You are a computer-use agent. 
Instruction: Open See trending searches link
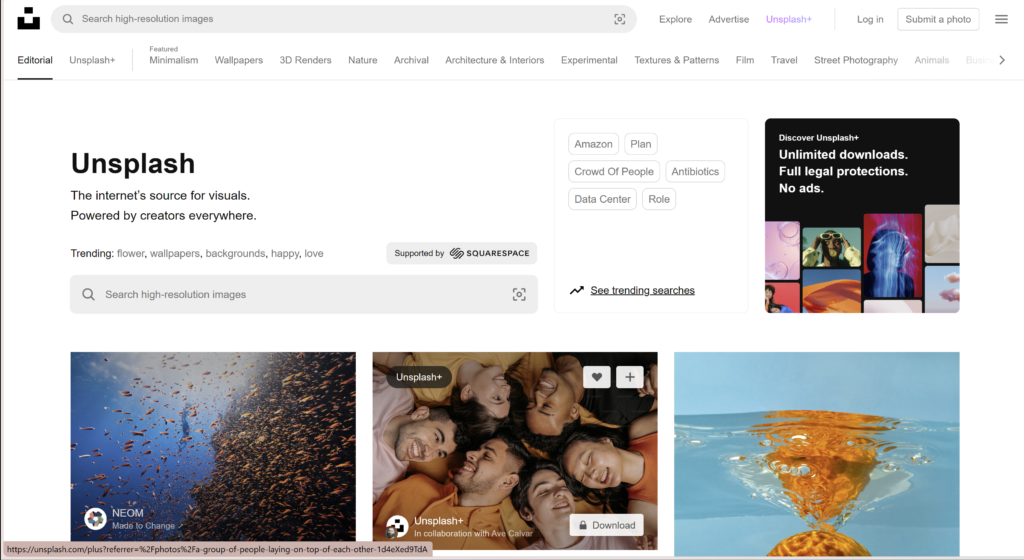[x=643, y=290]
